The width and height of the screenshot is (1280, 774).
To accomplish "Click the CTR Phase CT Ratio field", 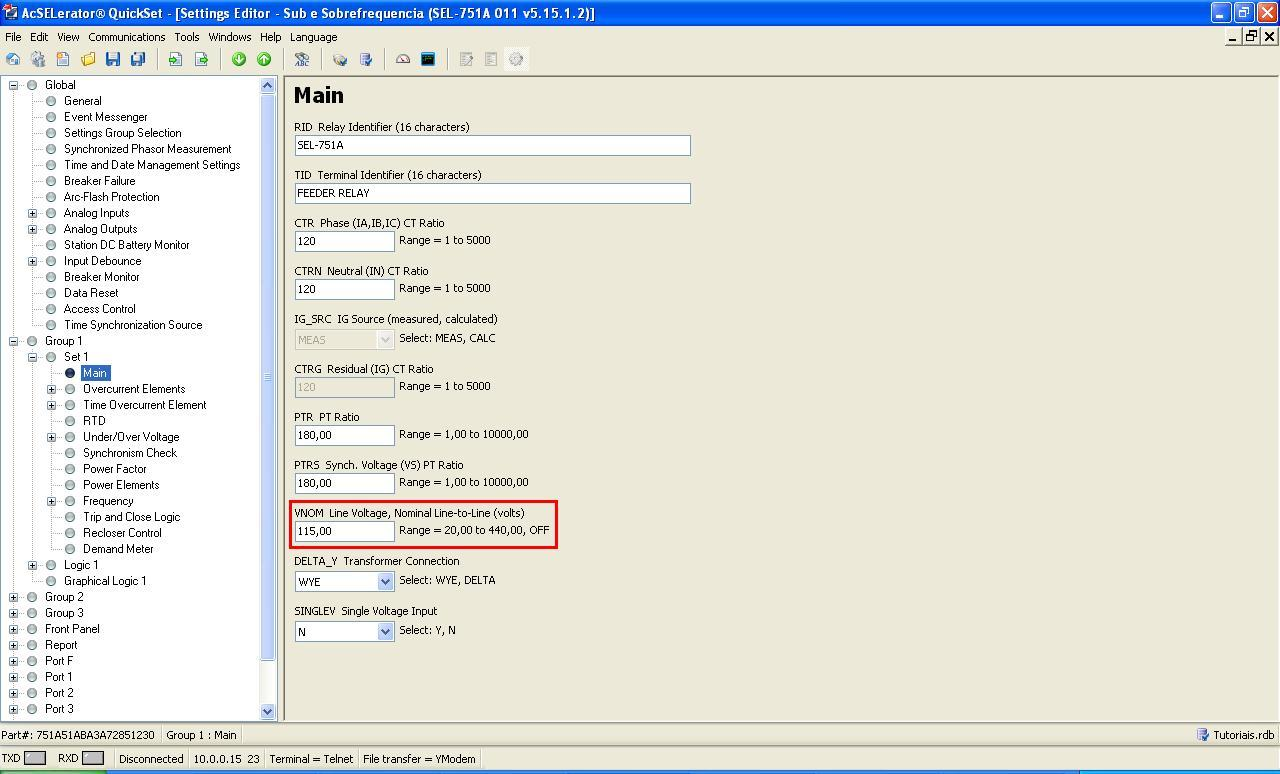I will click(x=344, y=241).
